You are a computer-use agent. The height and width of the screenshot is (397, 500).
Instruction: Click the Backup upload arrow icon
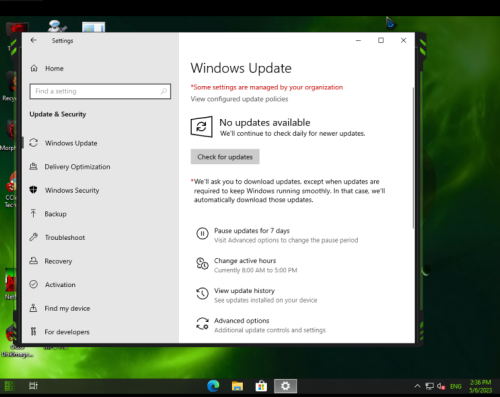[33, 213]
